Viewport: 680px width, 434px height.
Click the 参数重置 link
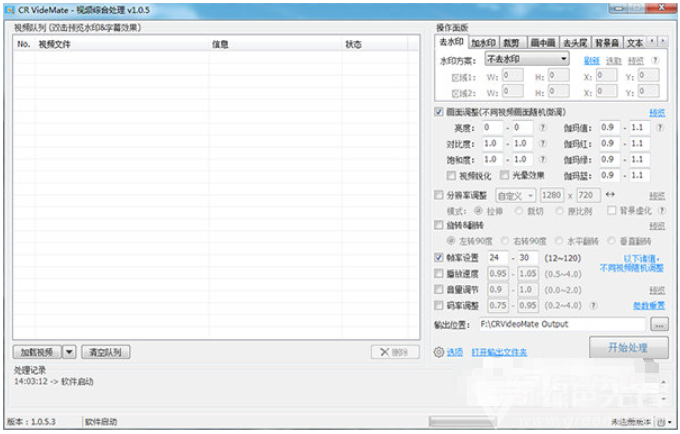[649, 306]
